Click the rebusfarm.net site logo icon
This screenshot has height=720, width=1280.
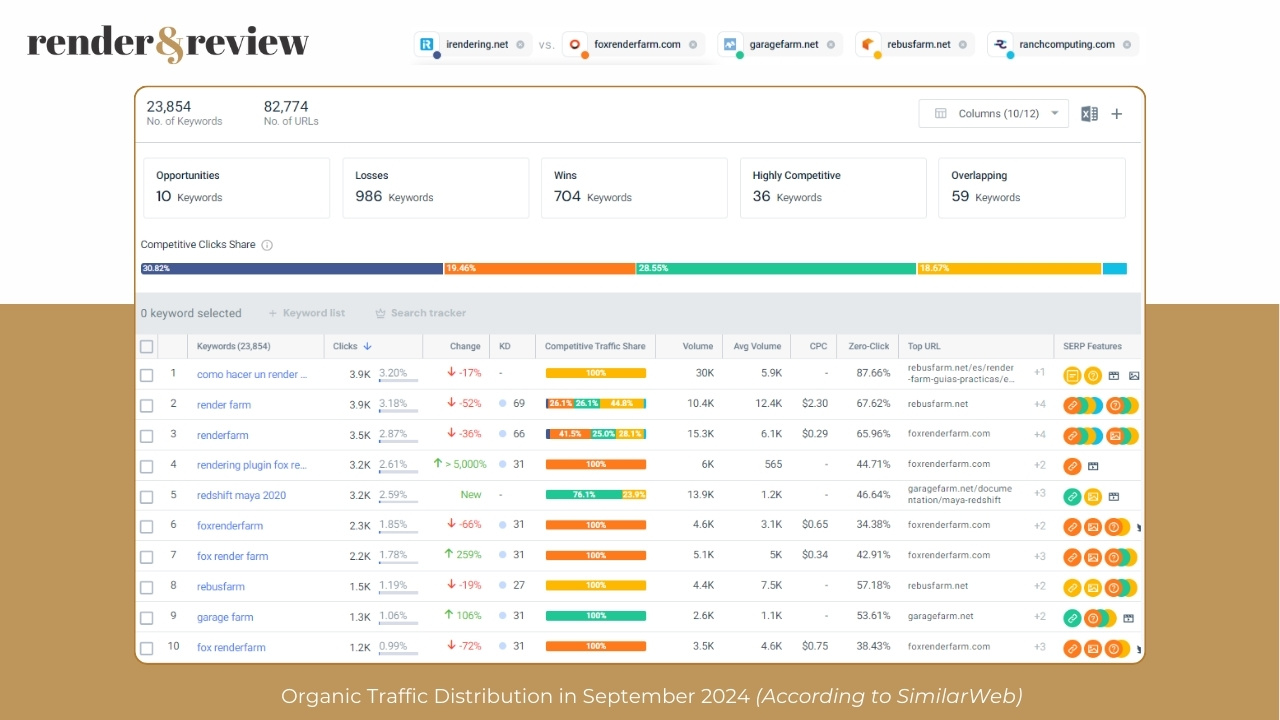(x=868, y=44)
